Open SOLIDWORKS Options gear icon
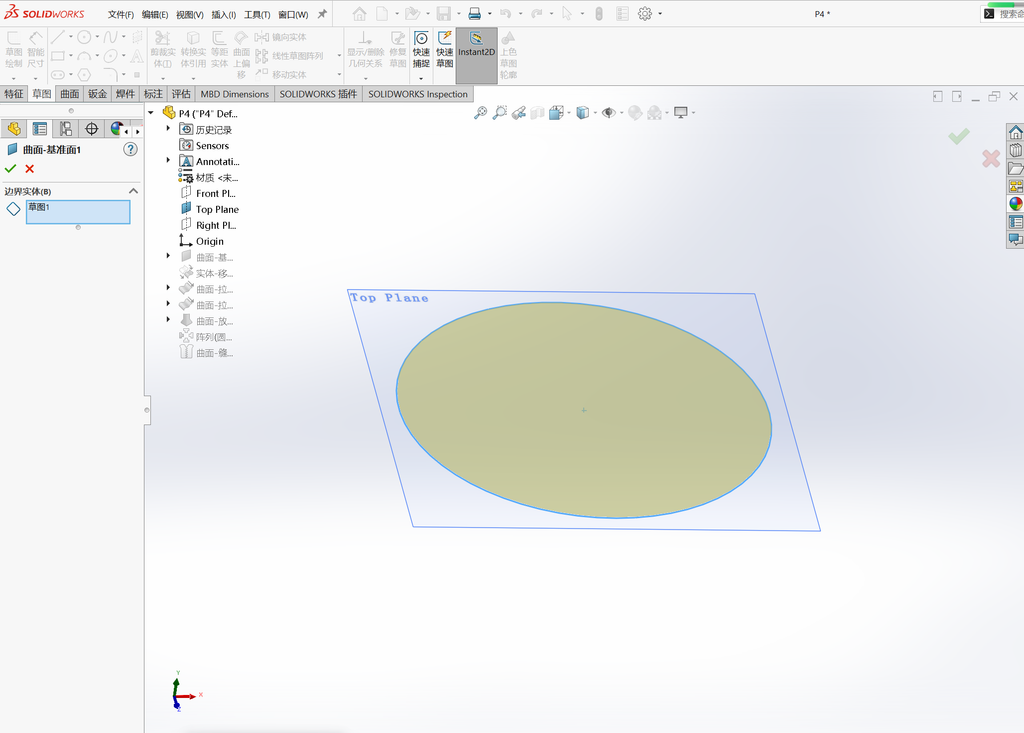This screenshot has width=1024, height=733. click(x=645, y=14)
